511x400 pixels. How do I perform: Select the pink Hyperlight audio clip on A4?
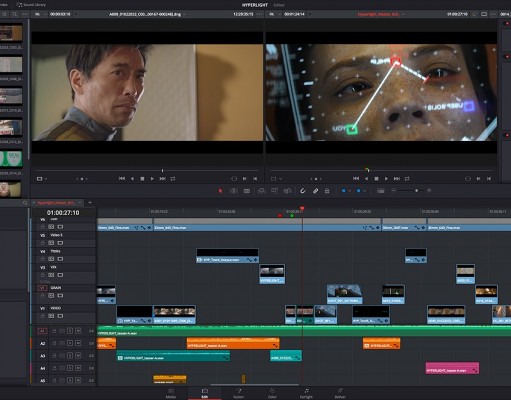pyautogui.click(x=452, y=368)
